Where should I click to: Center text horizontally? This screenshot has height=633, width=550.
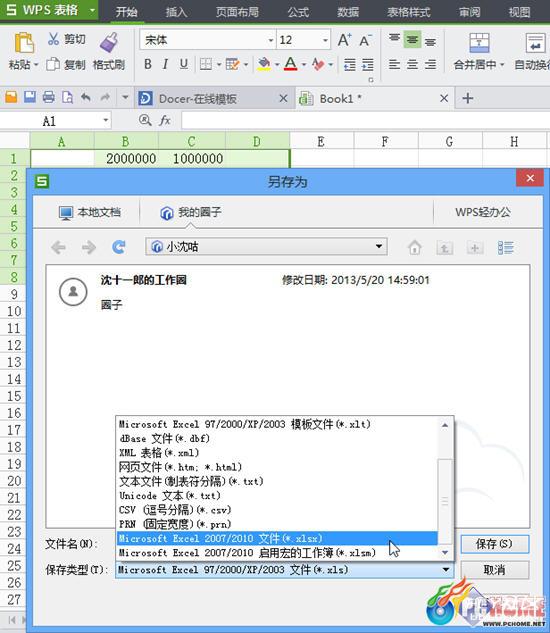[x=412, y=64]
